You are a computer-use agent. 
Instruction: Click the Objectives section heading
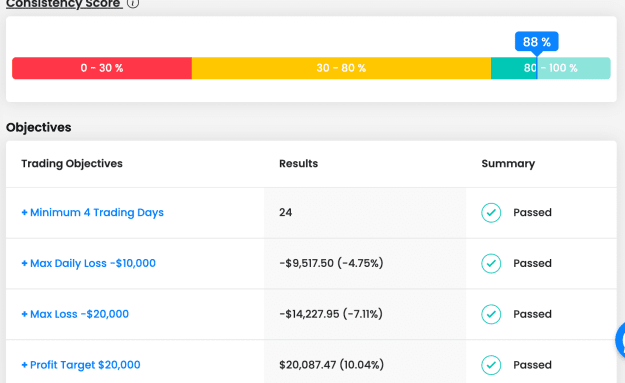(39, 128)
